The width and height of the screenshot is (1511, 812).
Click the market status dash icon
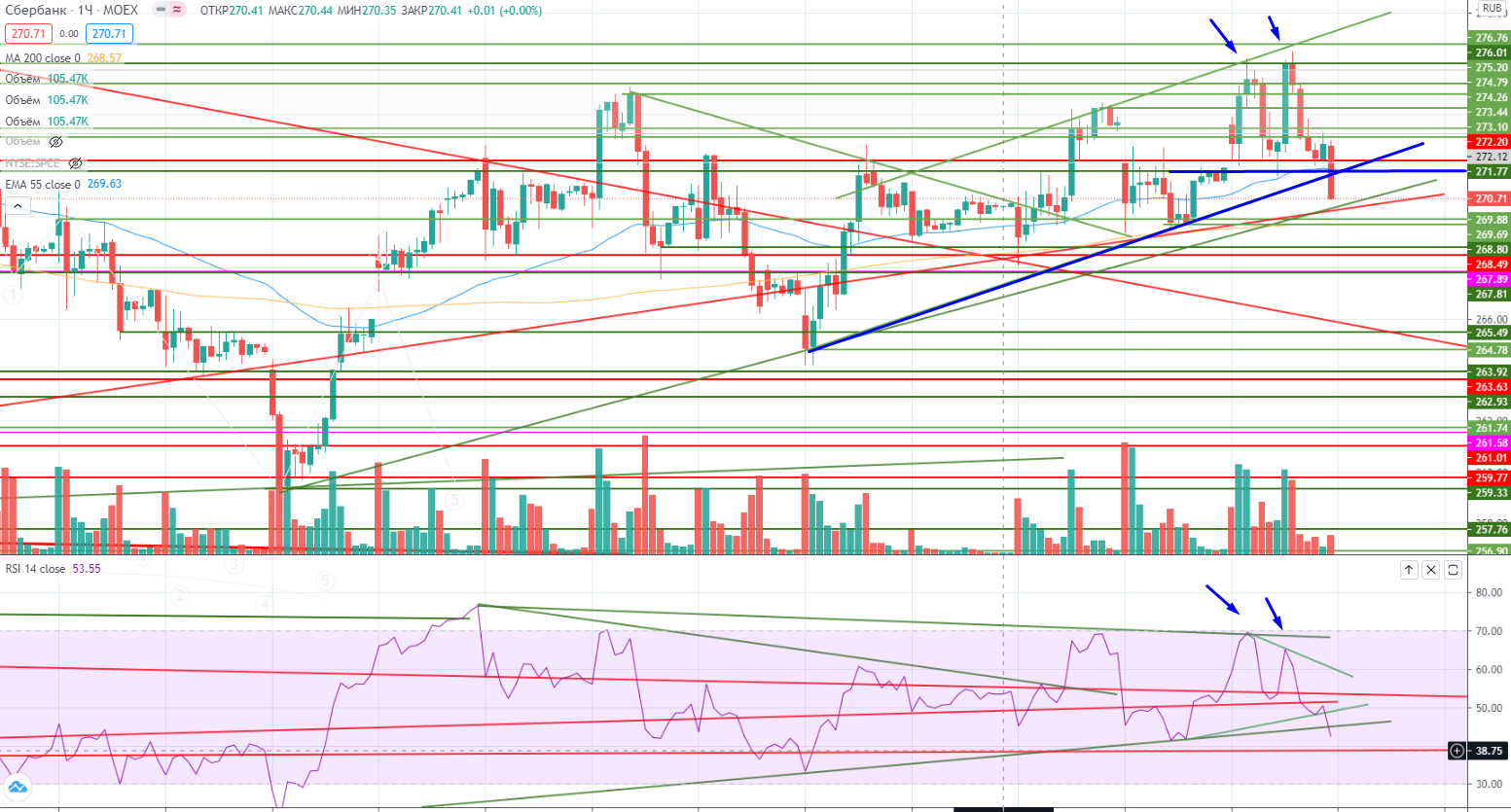click(x=162, y=11)
